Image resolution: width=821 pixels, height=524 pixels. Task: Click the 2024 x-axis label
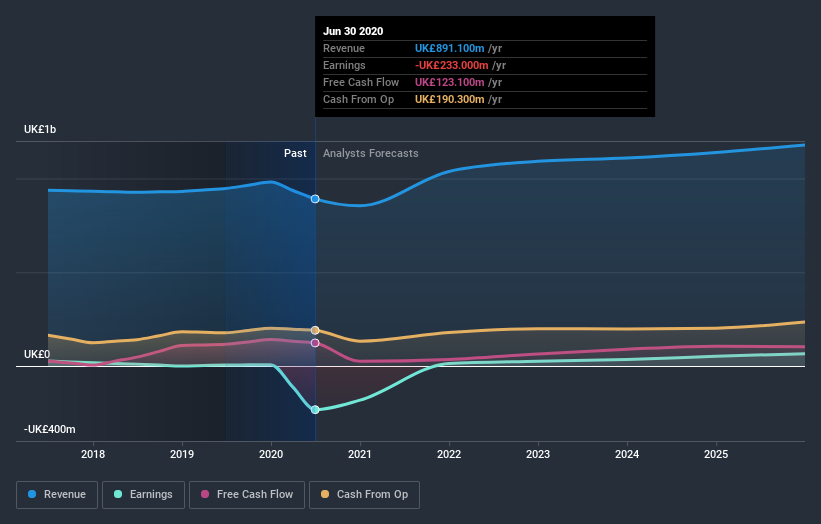click(627, 454)
